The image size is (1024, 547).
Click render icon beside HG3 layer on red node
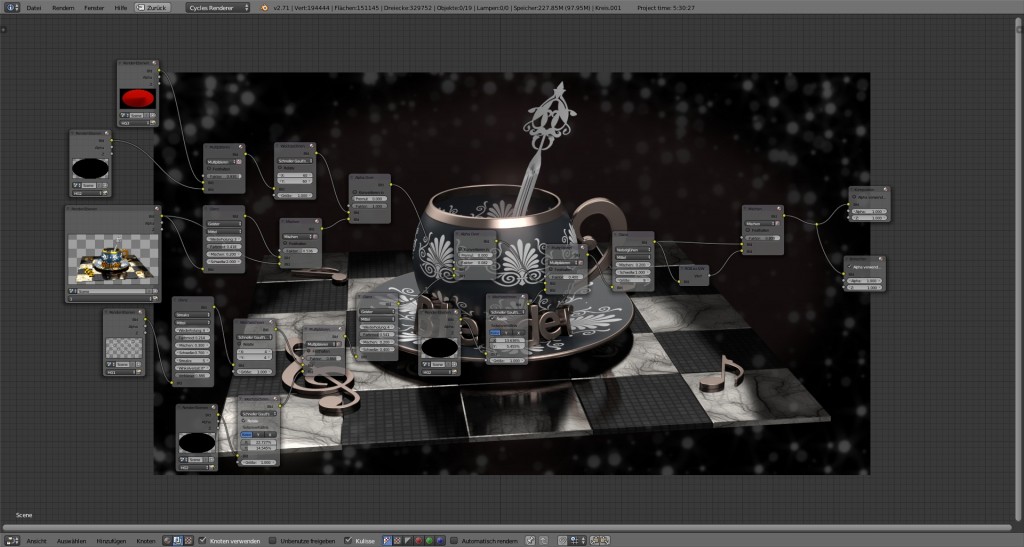click(153, 123)
